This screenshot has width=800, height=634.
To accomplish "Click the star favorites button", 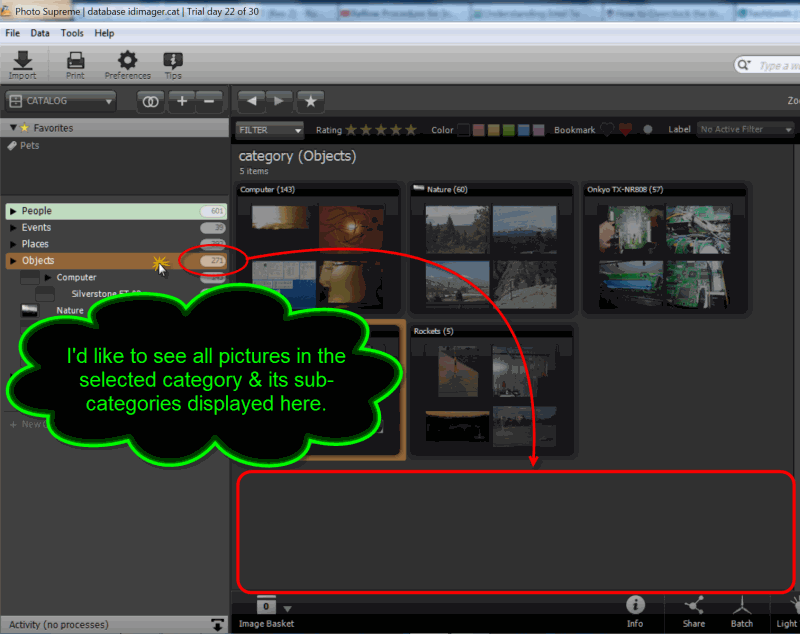I will click(x=310, y=101).
